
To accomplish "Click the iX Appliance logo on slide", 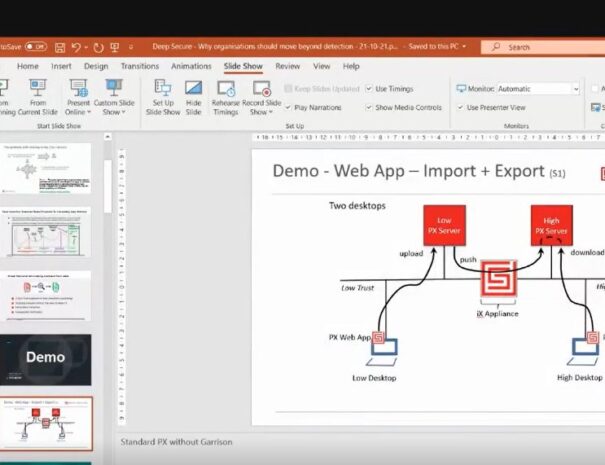I will [499, 279].
